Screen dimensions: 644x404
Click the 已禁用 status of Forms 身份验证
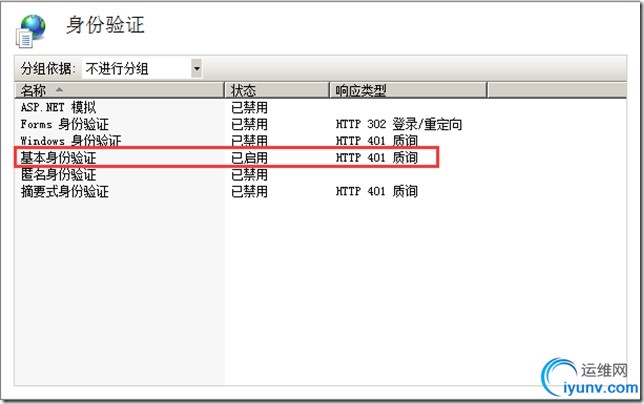(x=249, y=124)
